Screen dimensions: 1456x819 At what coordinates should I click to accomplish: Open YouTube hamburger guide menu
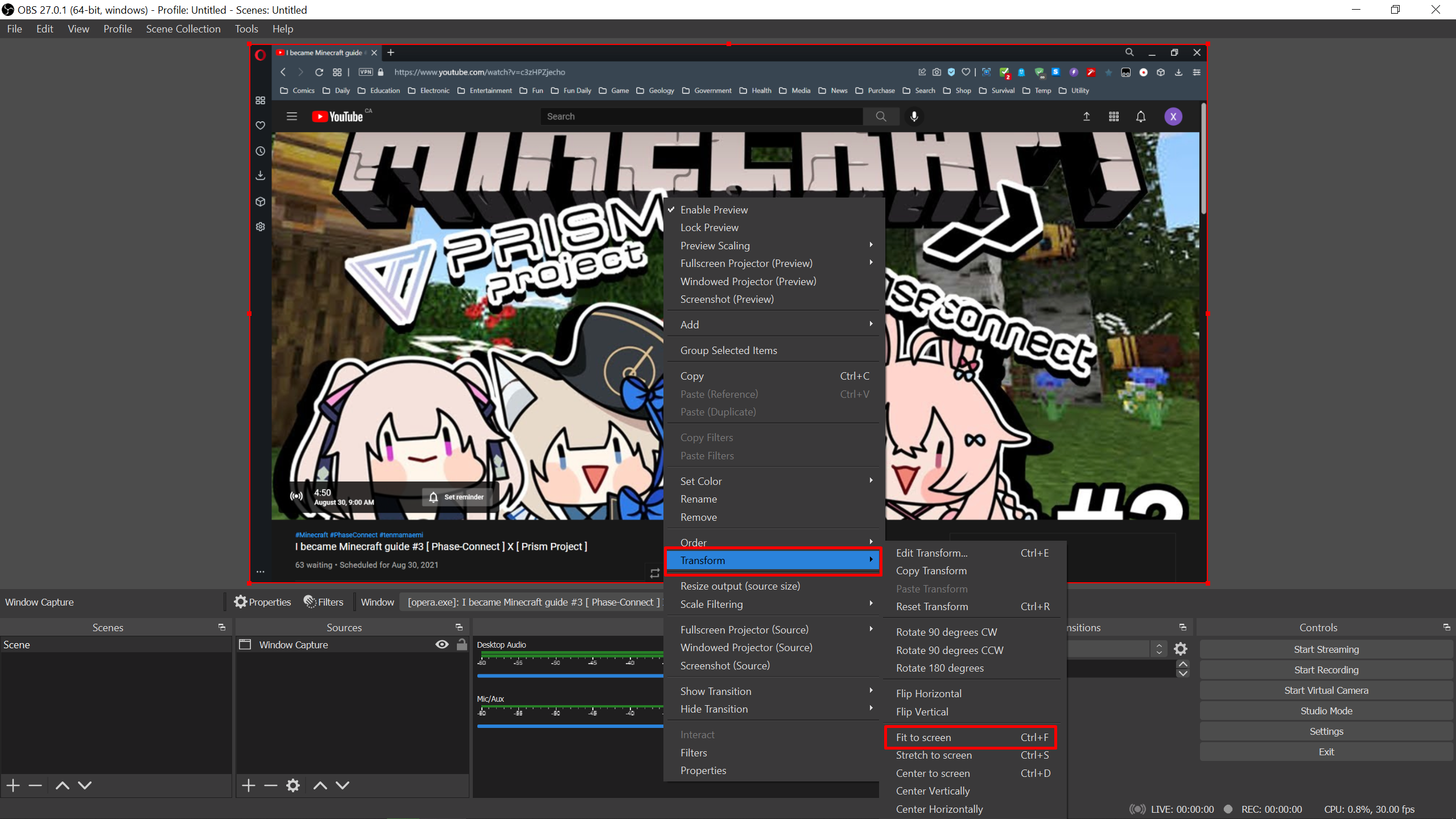(292, 117)
